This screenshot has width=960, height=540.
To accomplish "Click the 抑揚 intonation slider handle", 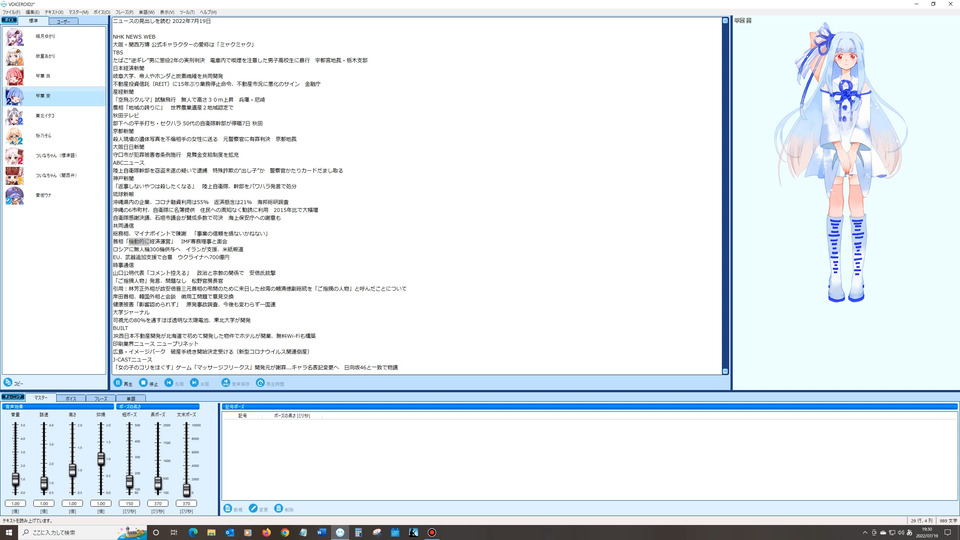I will 101,459.
